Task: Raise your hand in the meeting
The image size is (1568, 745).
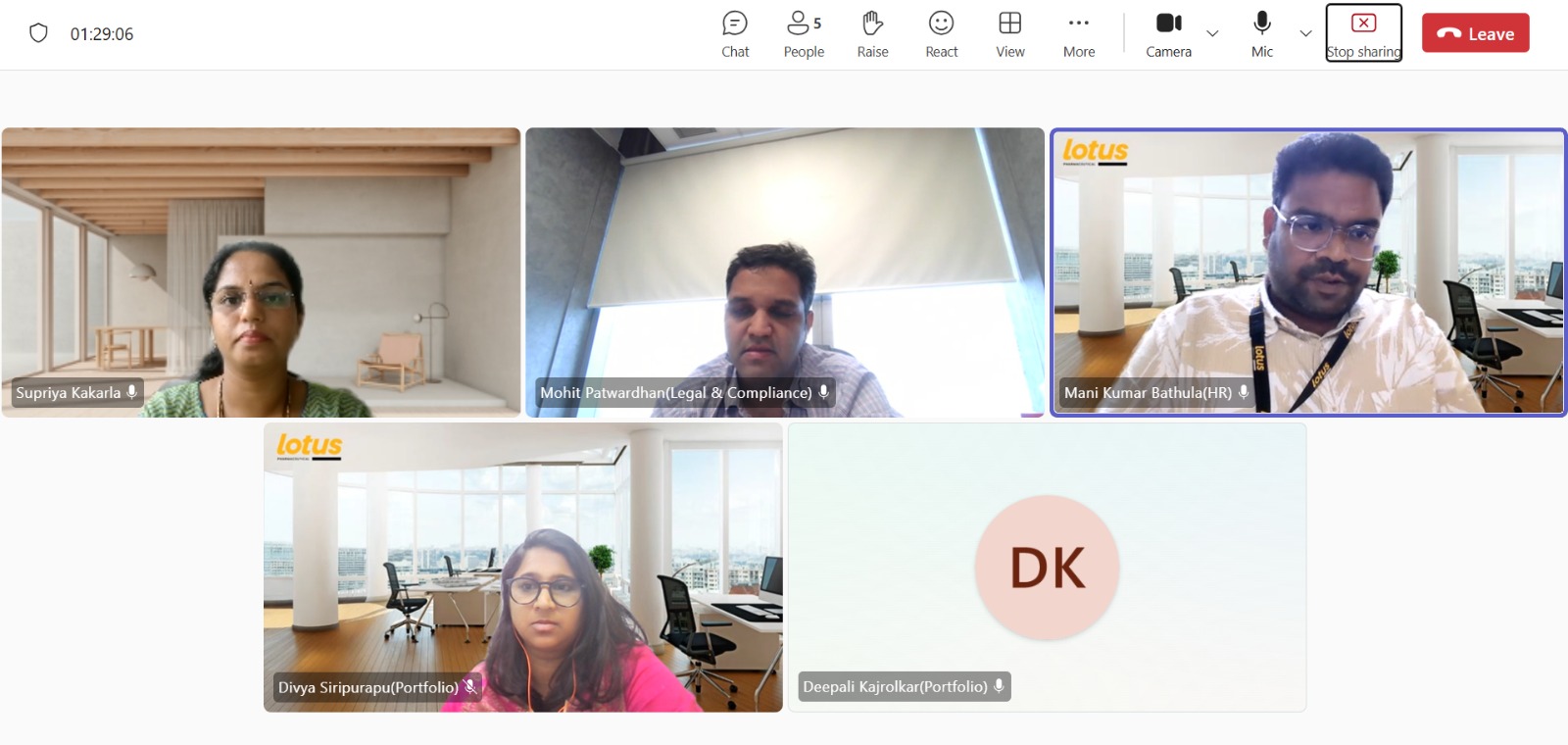Action: [872, 34]
